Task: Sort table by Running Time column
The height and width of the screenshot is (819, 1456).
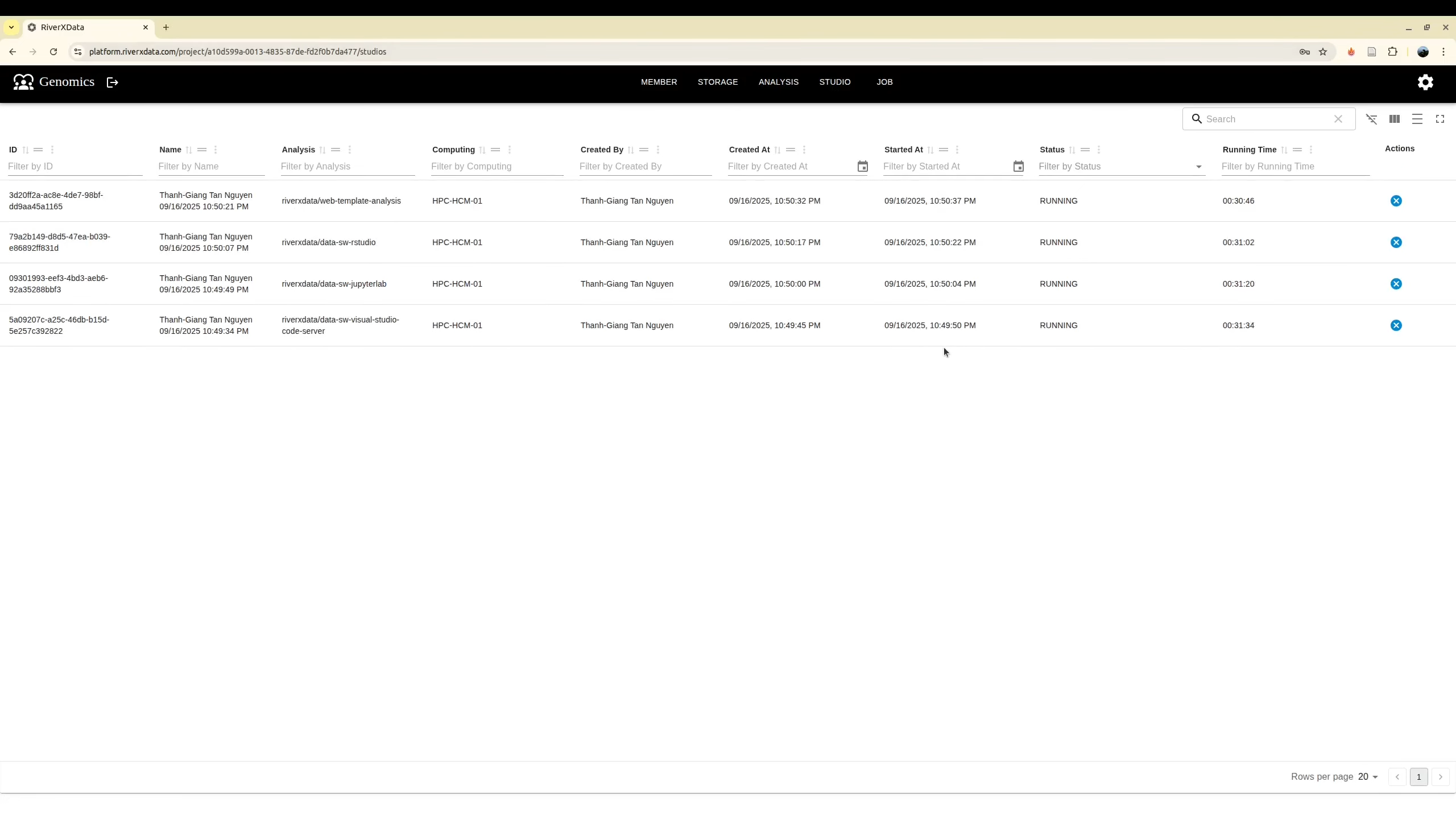Action: [1284, 150]
